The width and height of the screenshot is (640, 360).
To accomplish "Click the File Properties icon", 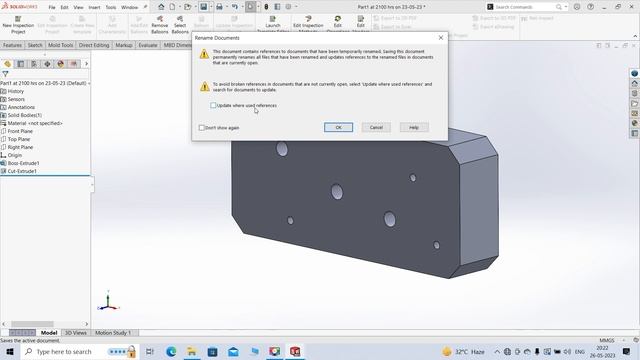I will [x=277, y=7].
